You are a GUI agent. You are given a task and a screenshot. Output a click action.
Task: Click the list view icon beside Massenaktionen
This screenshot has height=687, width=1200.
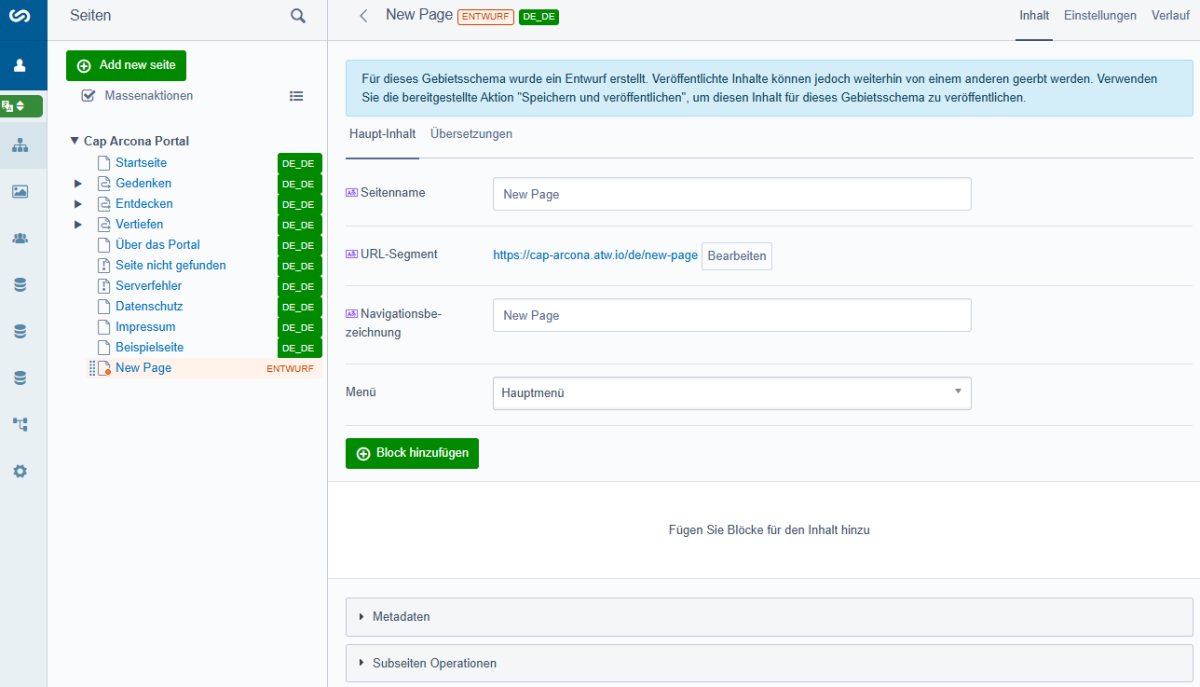tap(296, 96)
